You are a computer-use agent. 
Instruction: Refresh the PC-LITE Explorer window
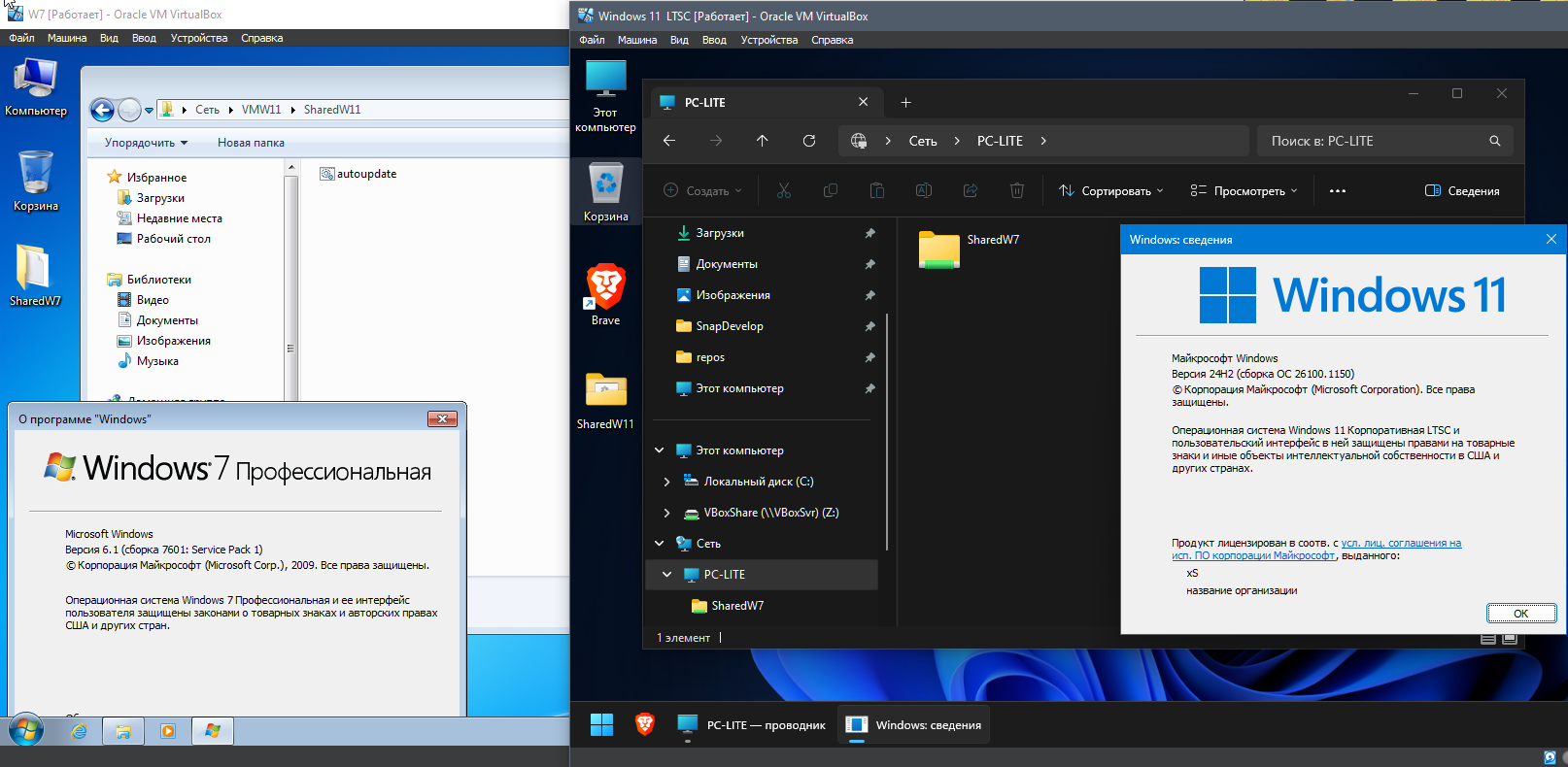click(x=809, y=141)
